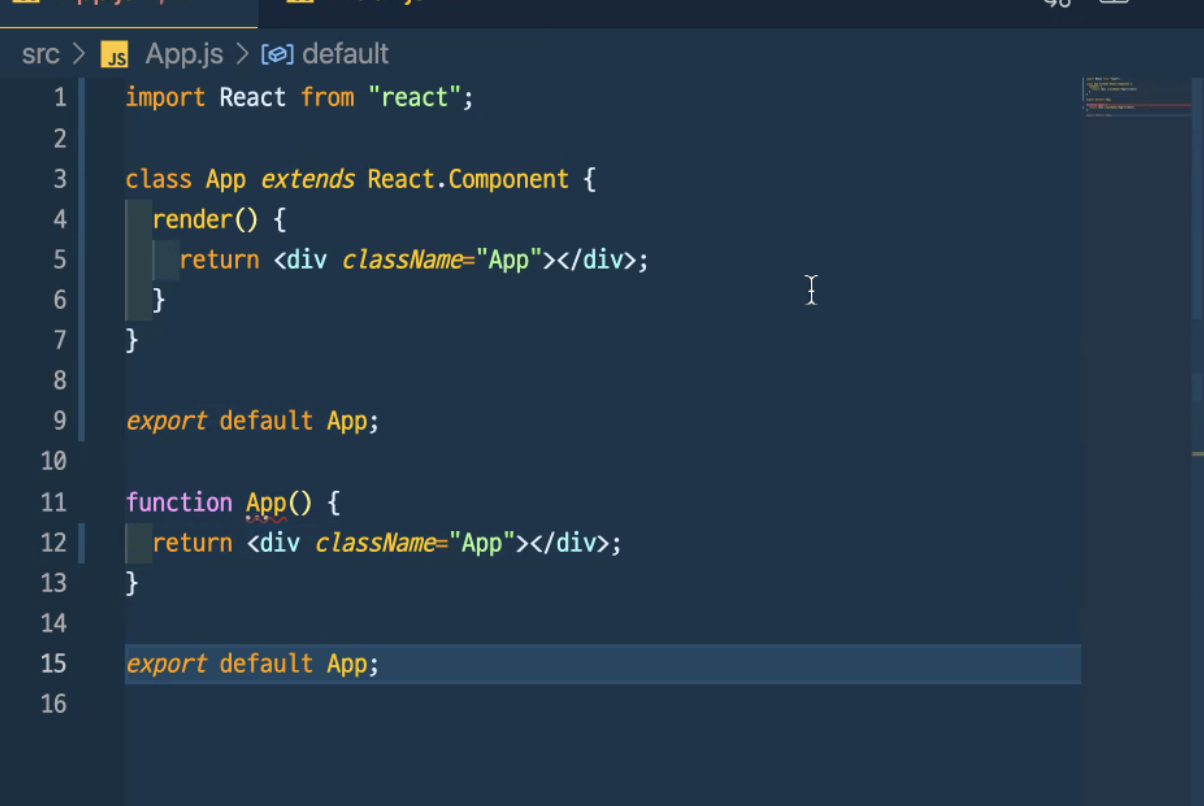Select line number 3 in gutter
This screenshot has height=806, width=1204.
click(x=60, y=179)
